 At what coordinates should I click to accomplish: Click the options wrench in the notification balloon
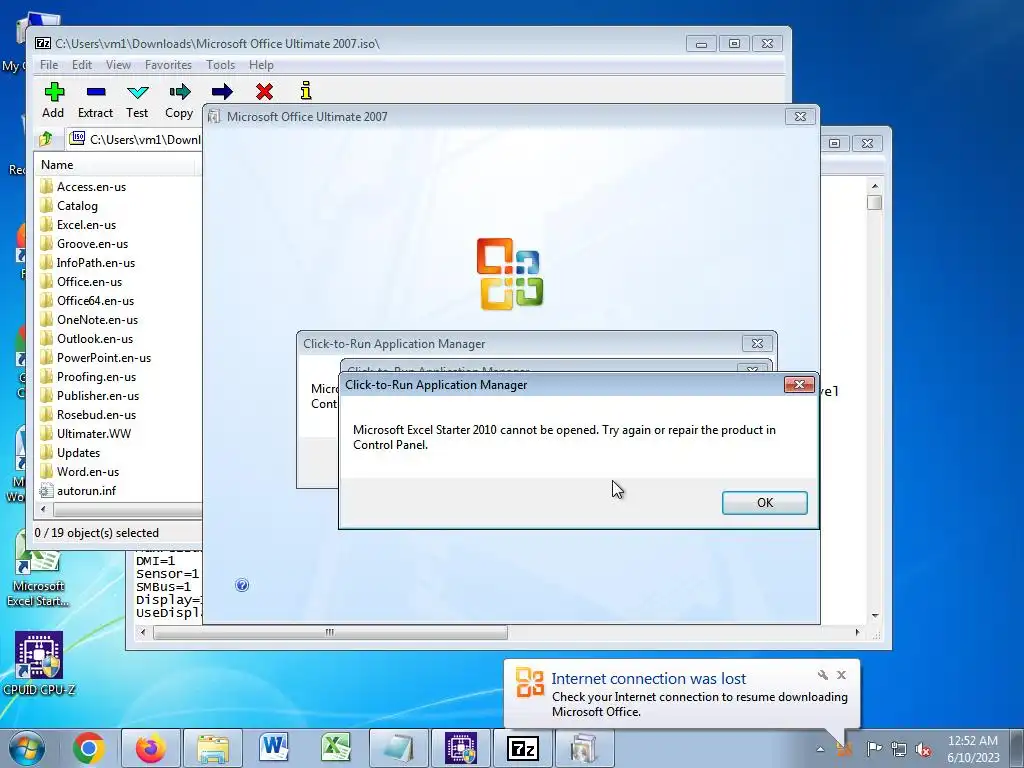tap(823, 675)
